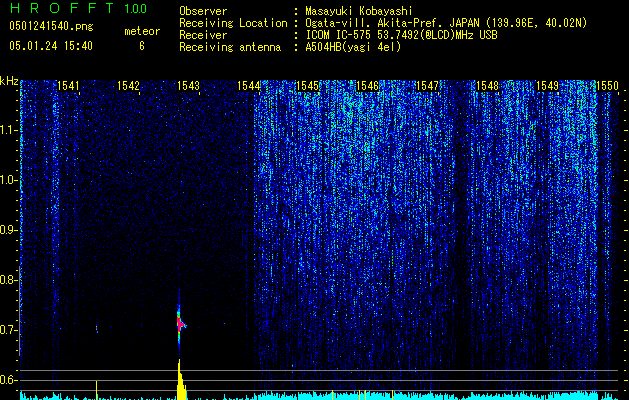Viewport: 629px width, 400px height.
Task: Click the bright red meteor echo at 1543
Action: pyautogui.click(x=180, y=322)
